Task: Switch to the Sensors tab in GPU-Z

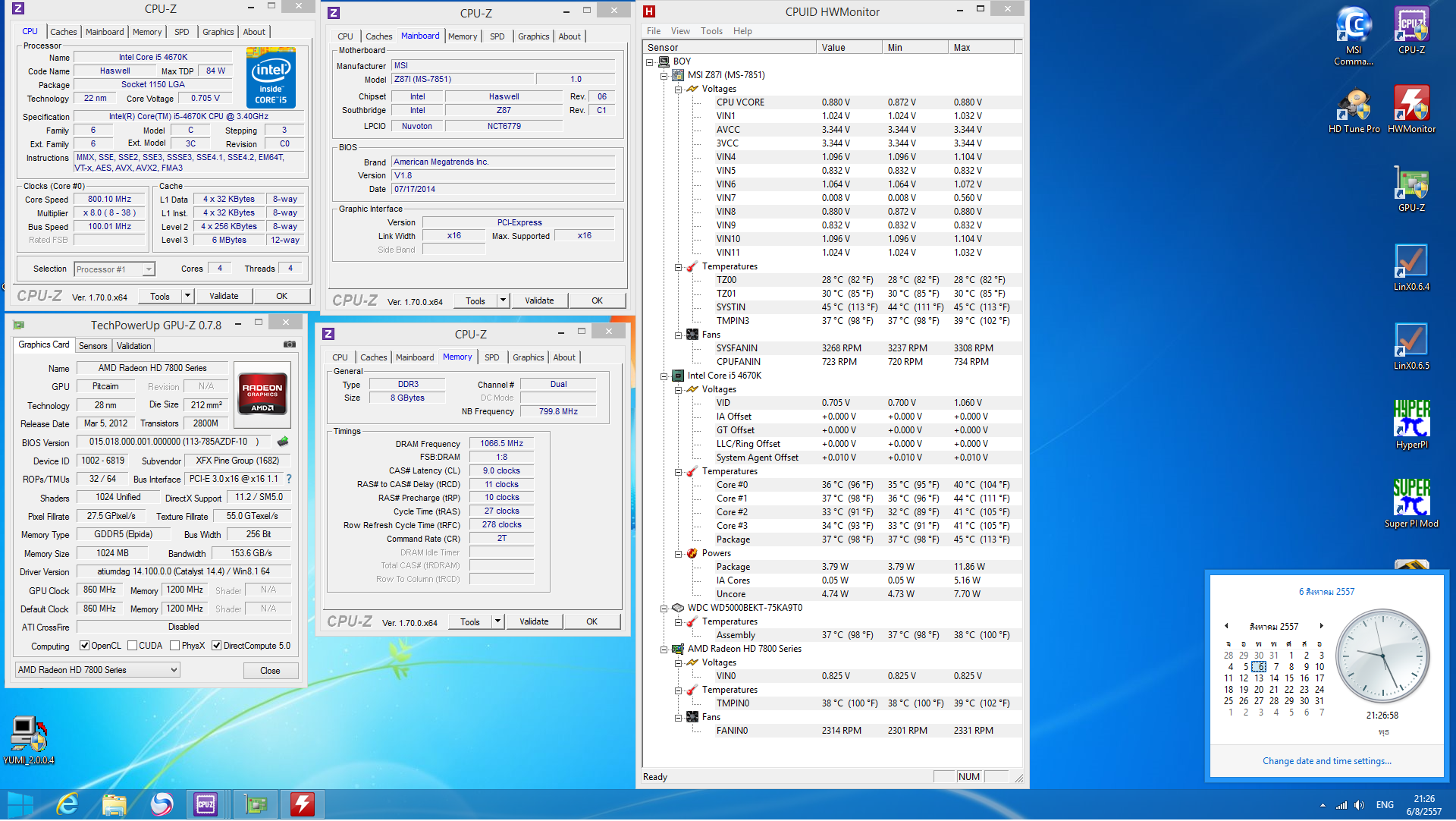Action: coord(93,346)
